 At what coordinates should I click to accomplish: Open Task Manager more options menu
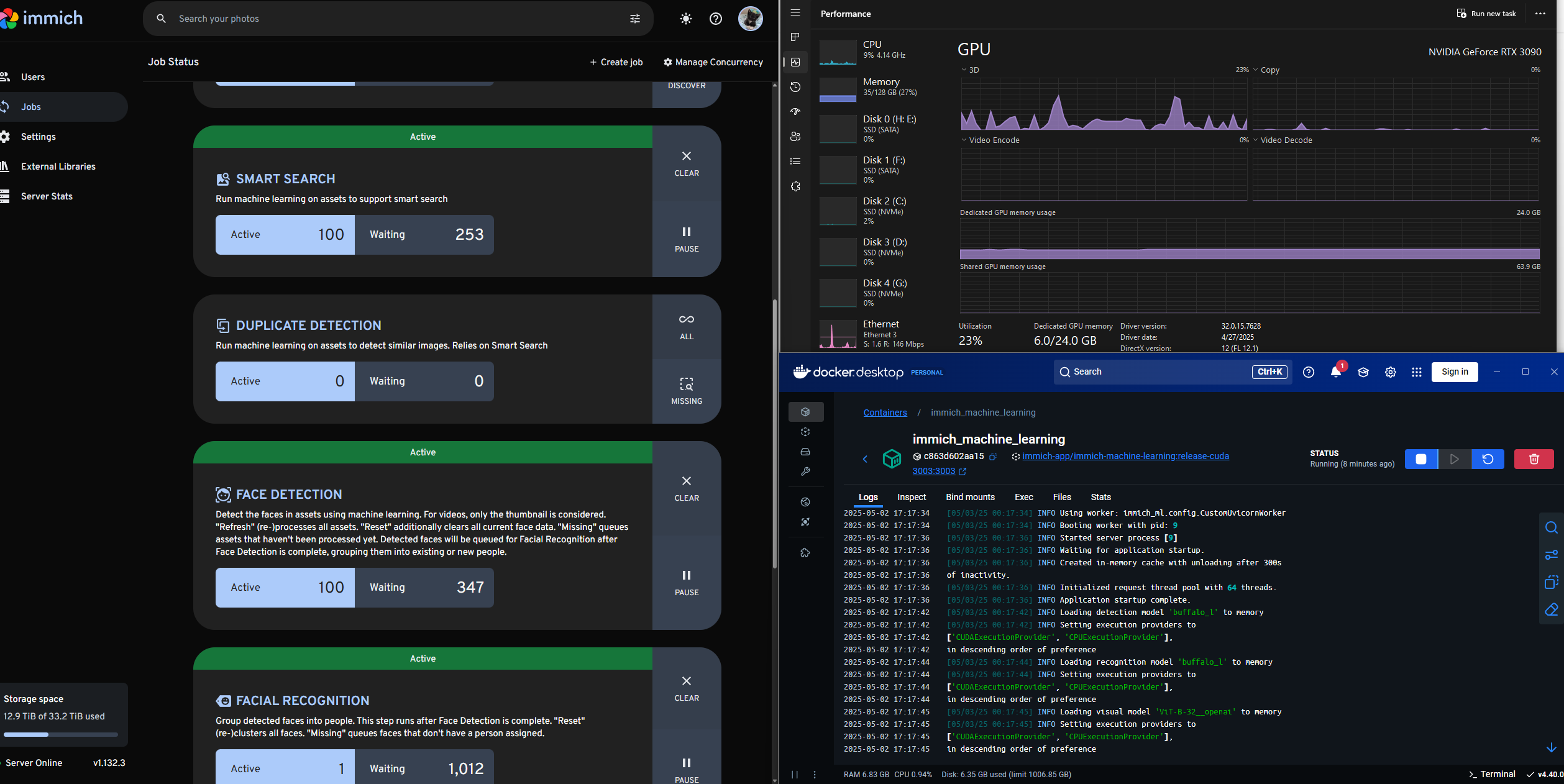(1540, 14)
